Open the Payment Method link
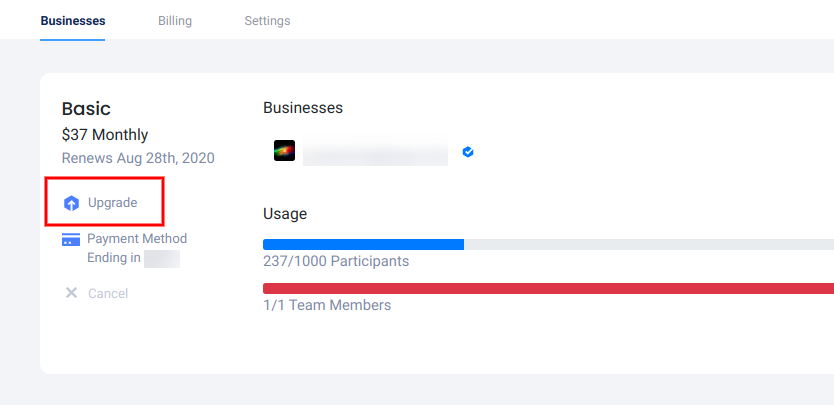The width and height of the screenshot is (834, 405). pos(137,239)
